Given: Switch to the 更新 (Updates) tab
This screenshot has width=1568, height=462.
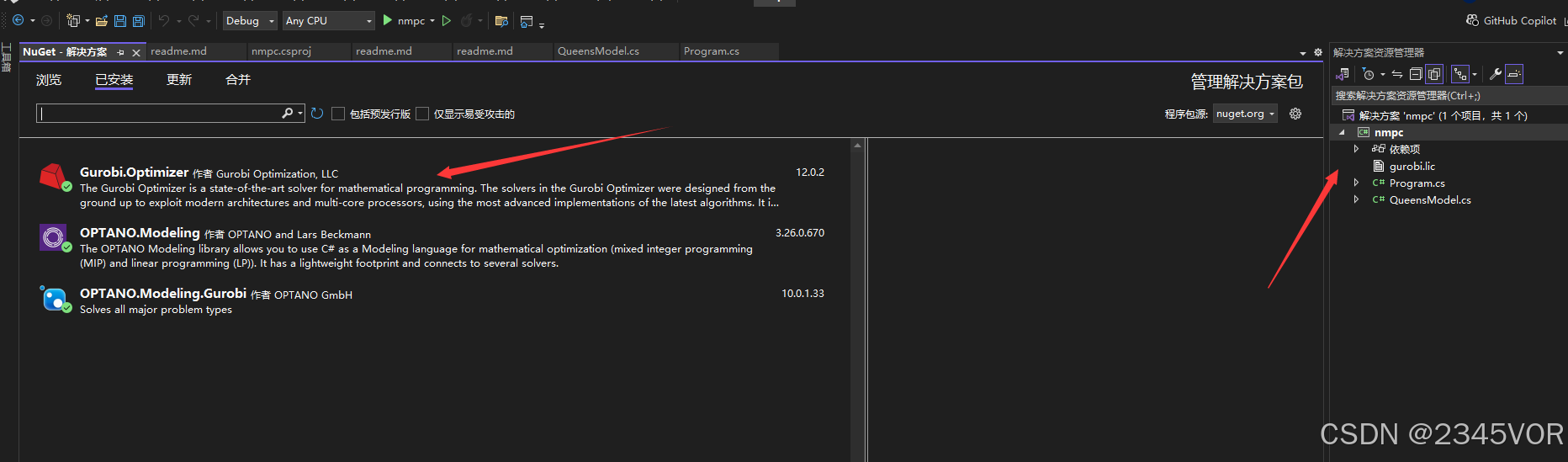Looking at the screenshot, I should tap(179, 80).
